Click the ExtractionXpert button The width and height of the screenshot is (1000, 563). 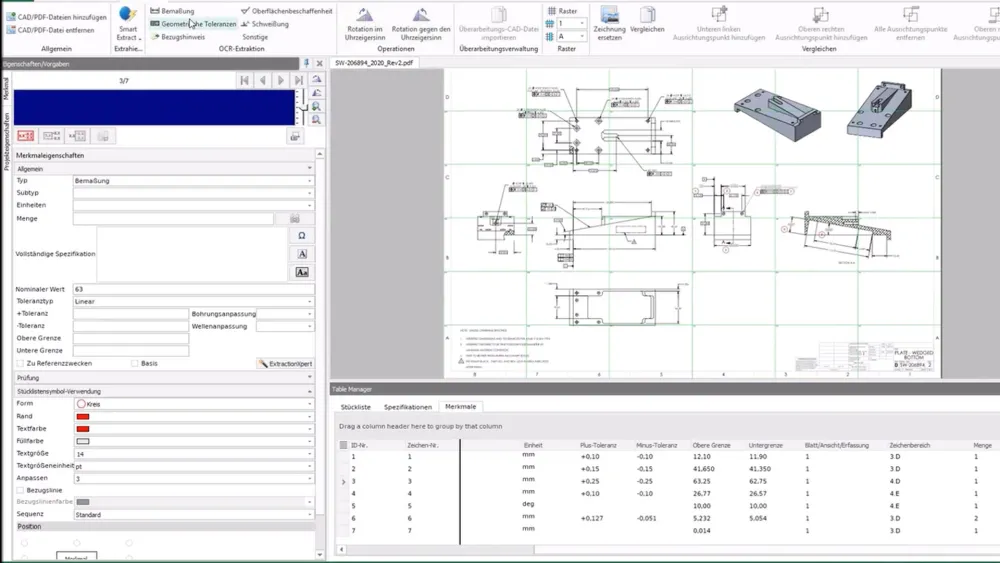285,363
